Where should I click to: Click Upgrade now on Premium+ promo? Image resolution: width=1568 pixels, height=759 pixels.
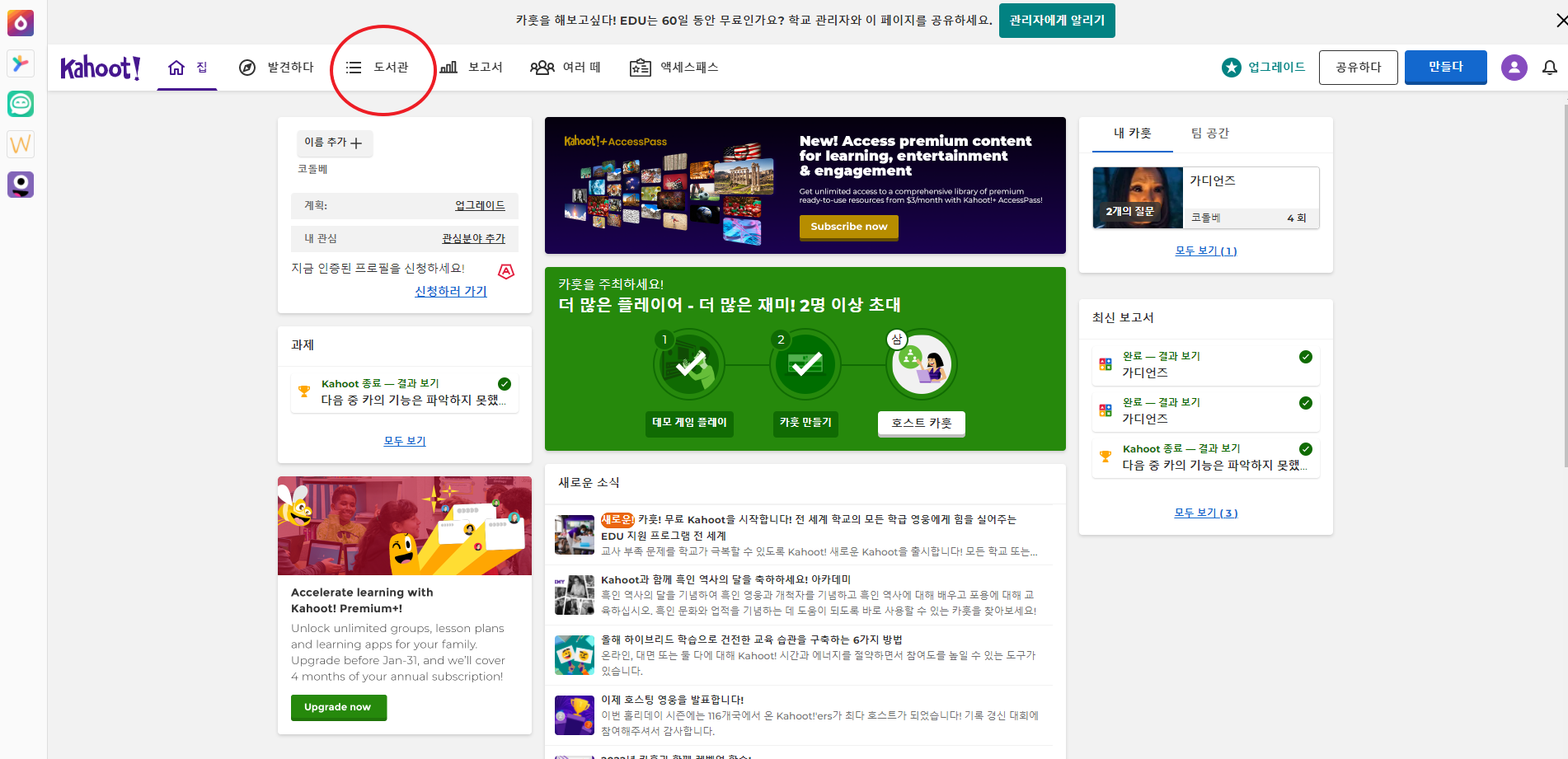pyautogui.click(x=338, y=707)
